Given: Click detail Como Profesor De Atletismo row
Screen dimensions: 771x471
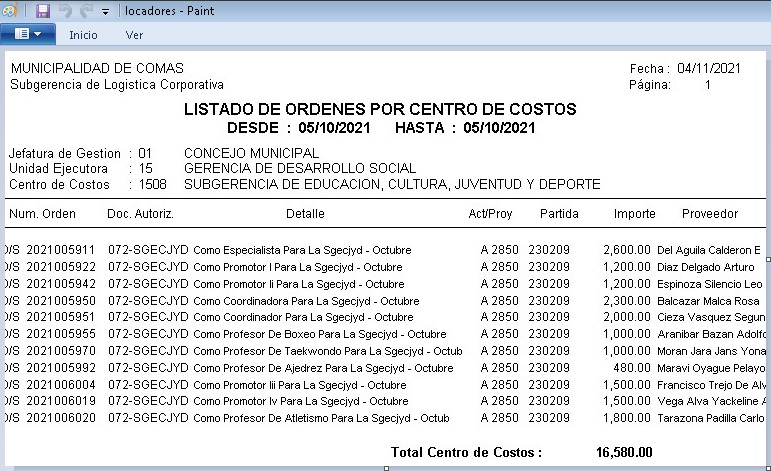Looking at the screenshot, I should [321, 418].
